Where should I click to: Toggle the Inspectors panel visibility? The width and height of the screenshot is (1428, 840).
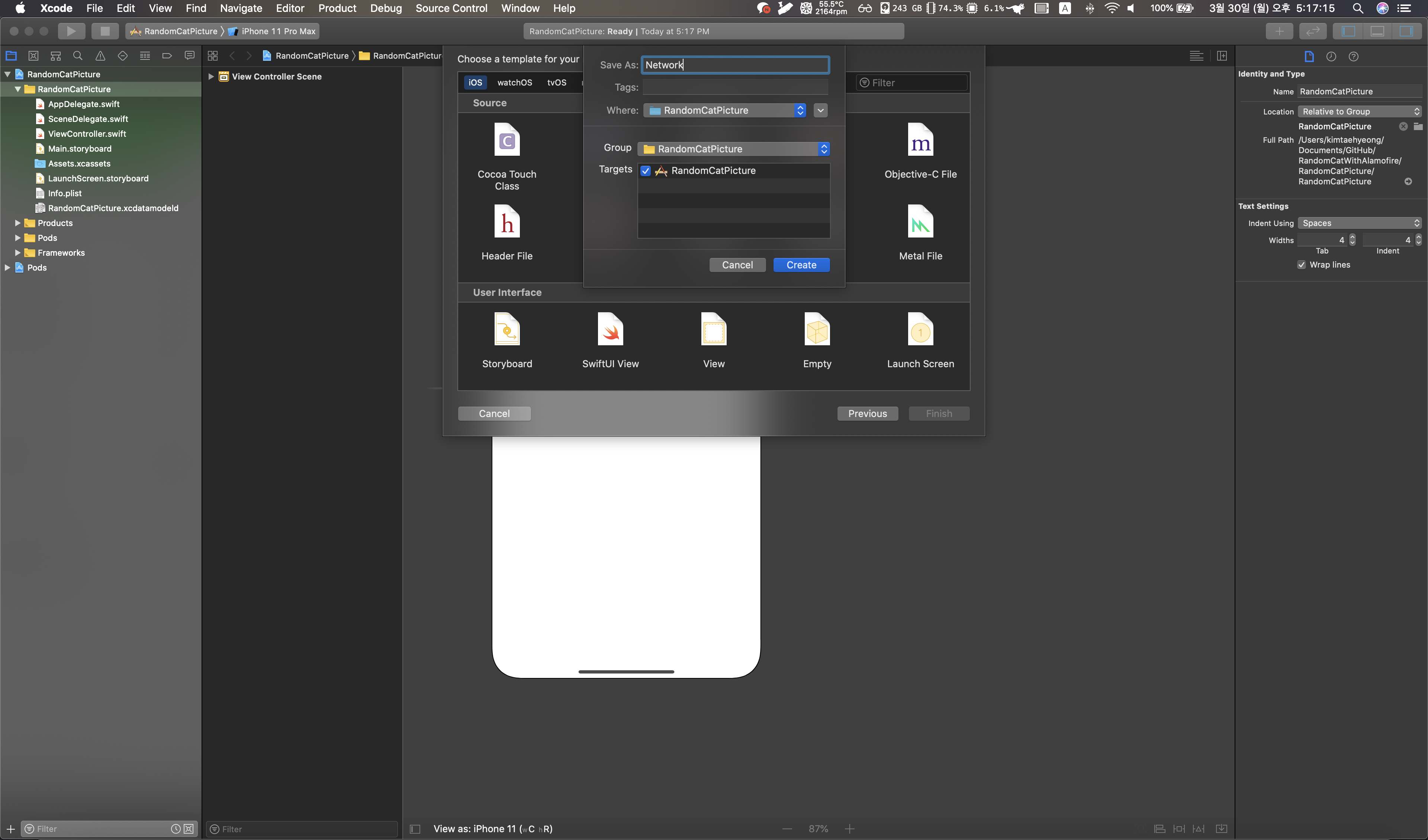pos(1406,31)
